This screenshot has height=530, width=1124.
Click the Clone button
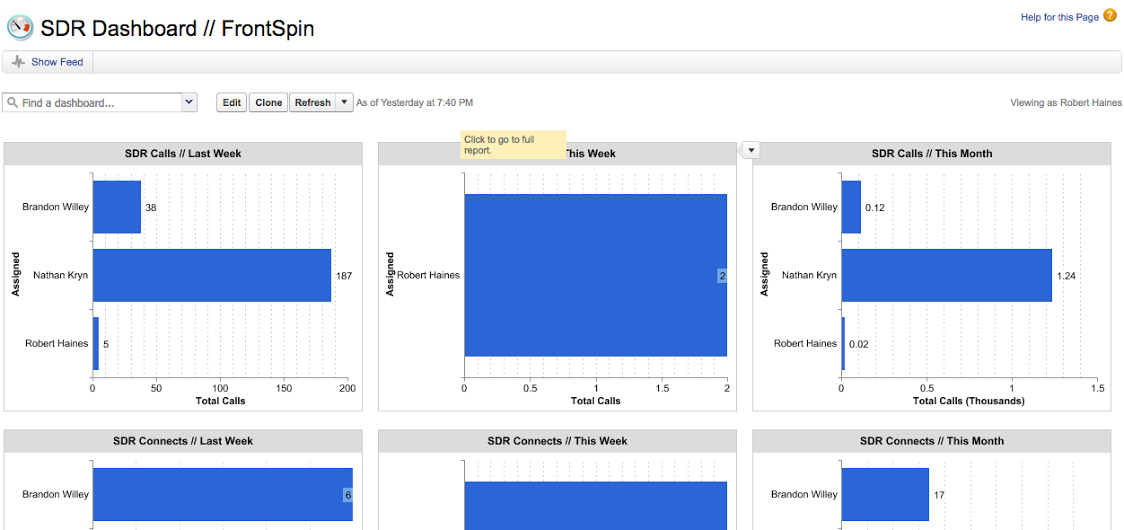point(269,103)
